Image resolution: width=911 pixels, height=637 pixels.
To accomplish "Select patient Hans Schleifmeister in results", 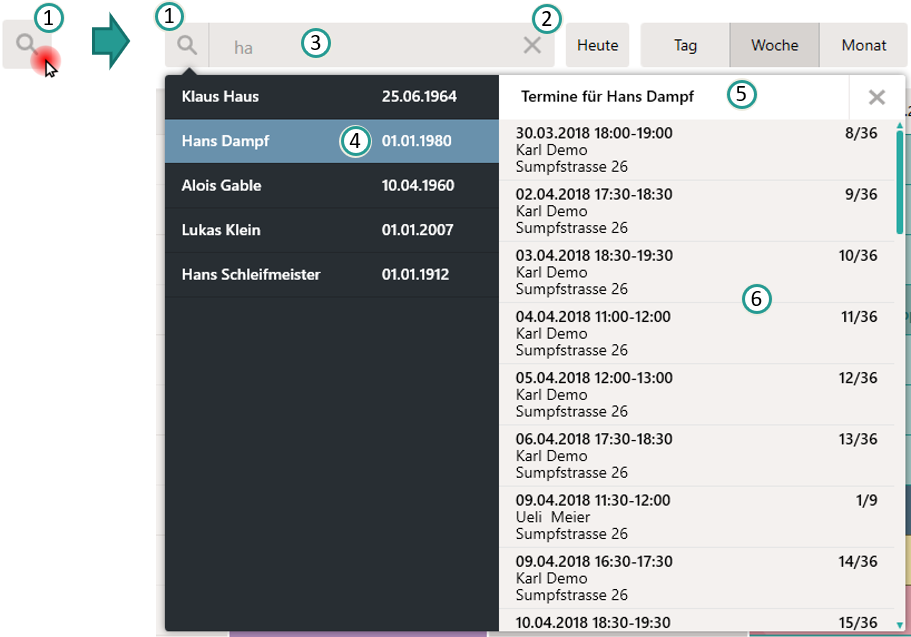I will point(332,274).
